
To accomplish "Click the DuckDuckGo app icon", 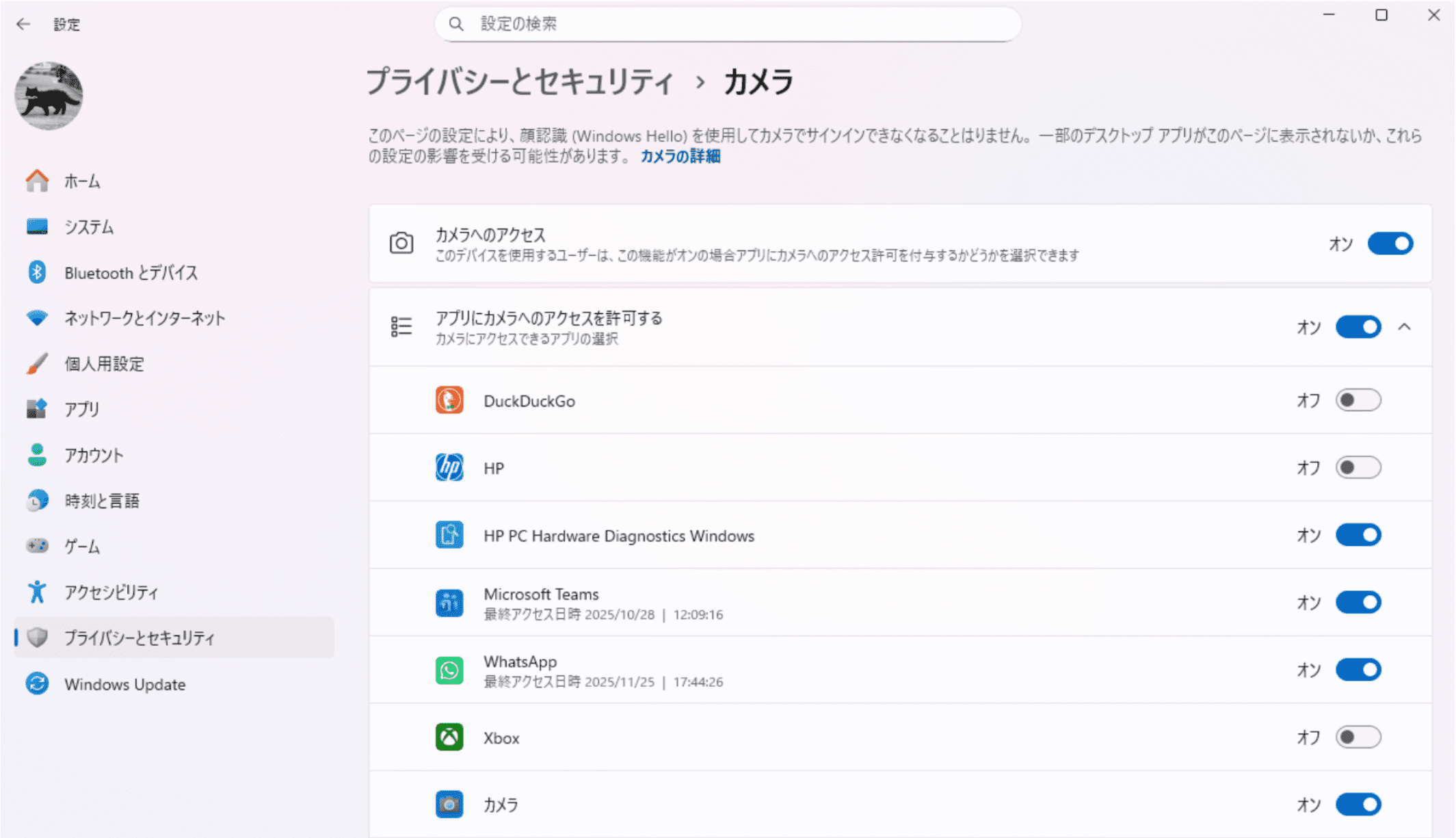I will (449, 401).
